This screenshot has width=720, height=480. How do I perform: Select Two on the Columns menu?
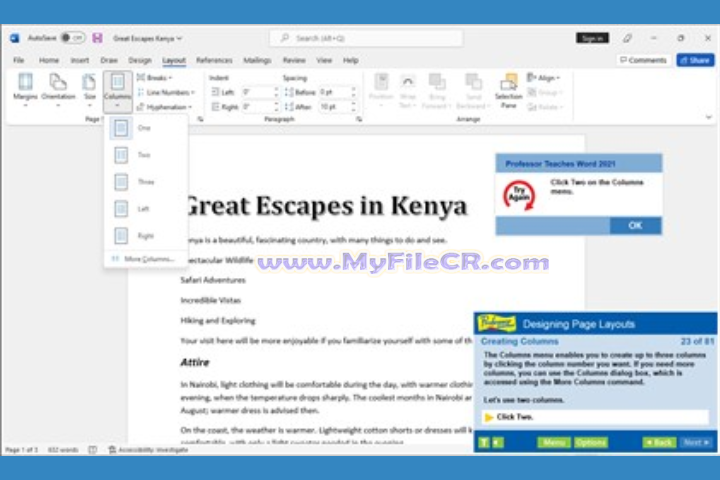146,155
